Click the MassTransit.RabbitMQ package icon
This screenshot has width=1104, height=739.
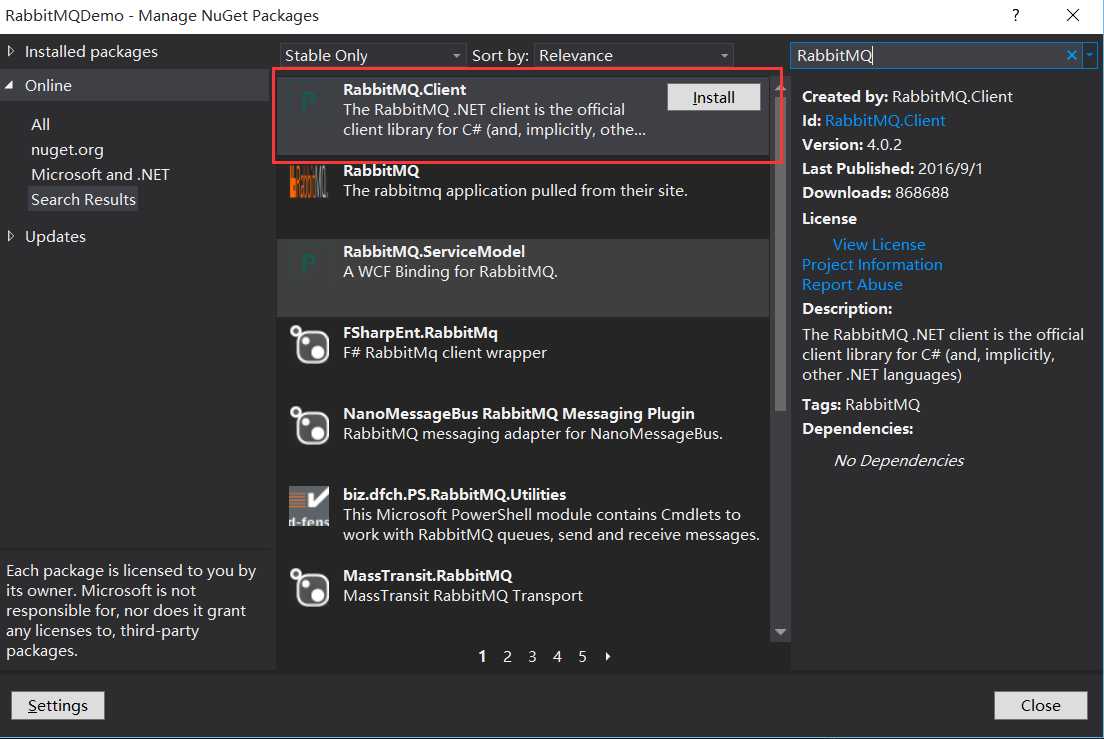click(x=310, y=587)
